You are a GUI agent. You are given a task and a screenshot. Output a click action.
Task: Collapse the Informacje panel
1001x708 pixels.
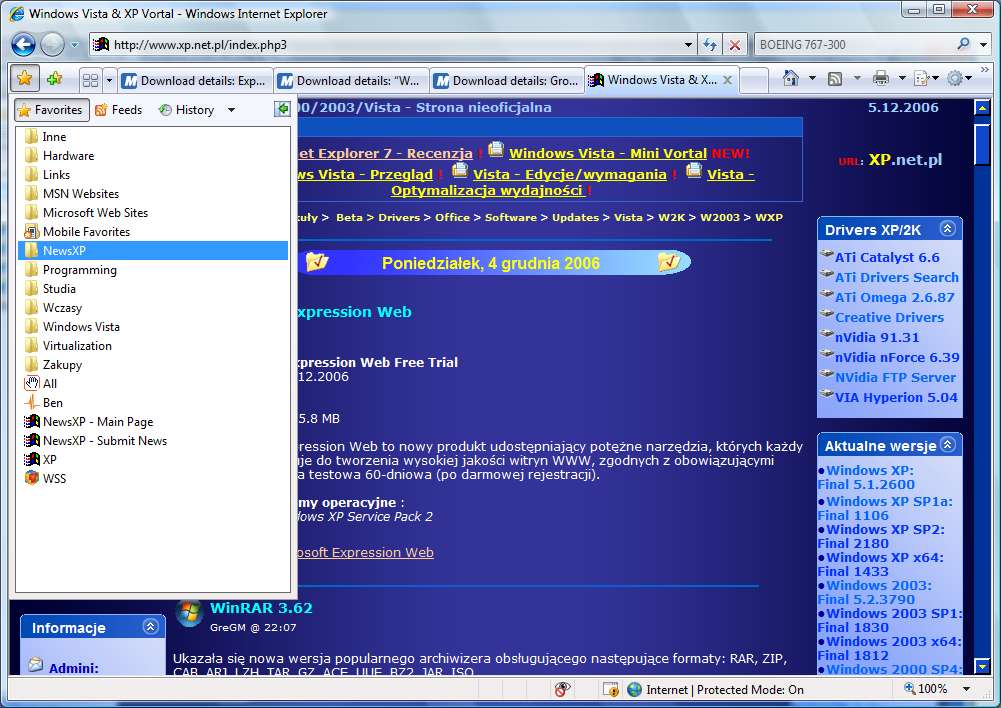click(x=151, y=626)
